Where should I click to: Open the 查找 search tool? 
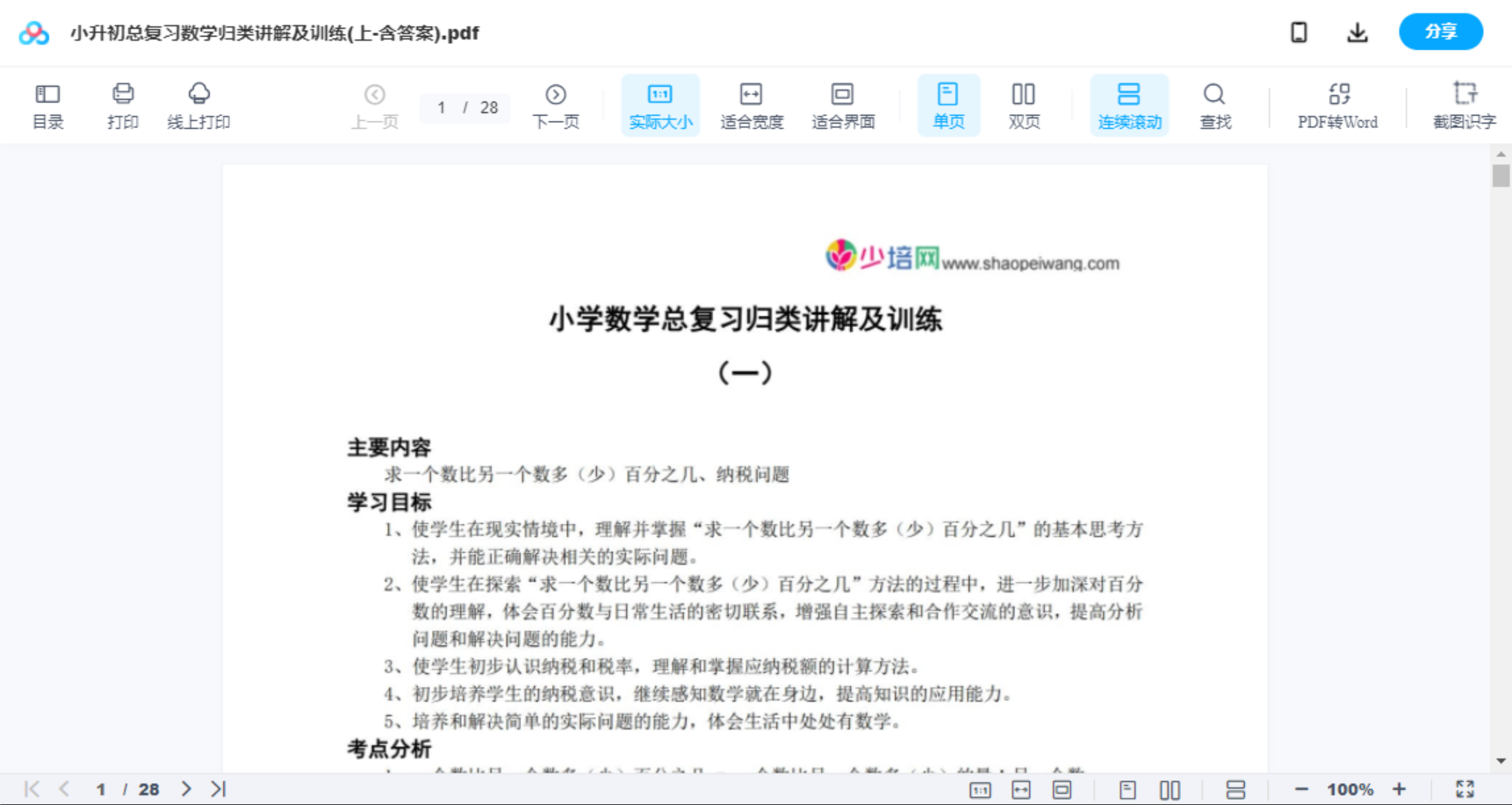(x=1214, y=104)
